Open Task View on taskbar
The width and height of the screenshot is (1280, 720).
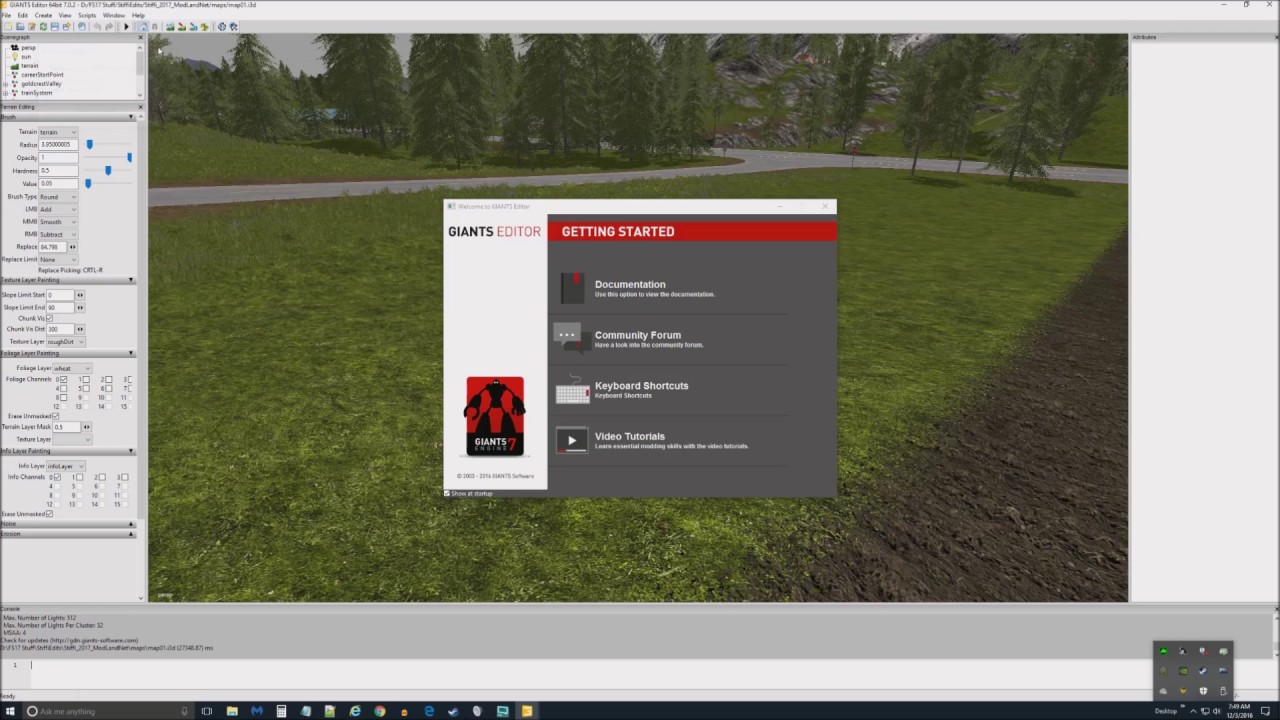[207, 711]
